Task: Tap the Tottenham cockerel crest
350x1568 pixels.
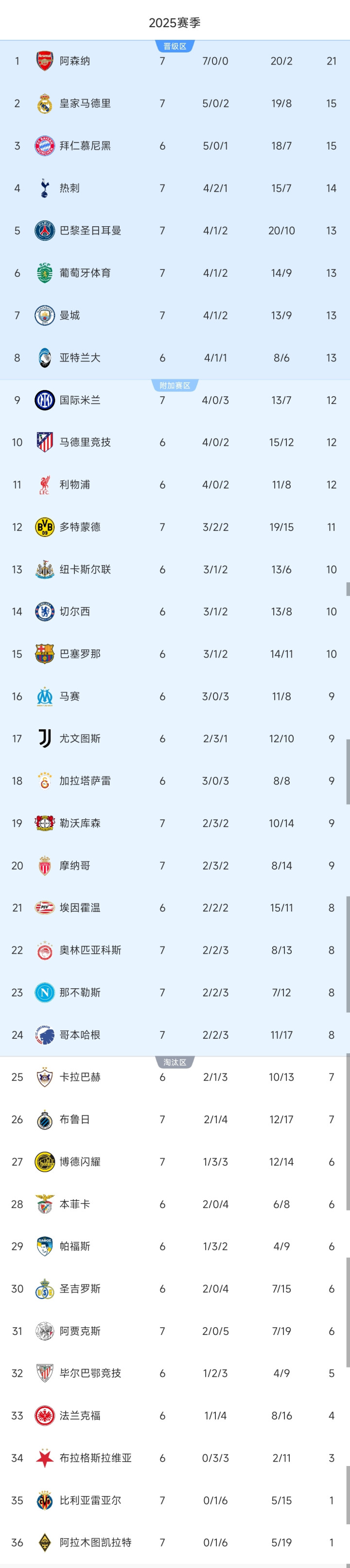Action: pos(45,188)
